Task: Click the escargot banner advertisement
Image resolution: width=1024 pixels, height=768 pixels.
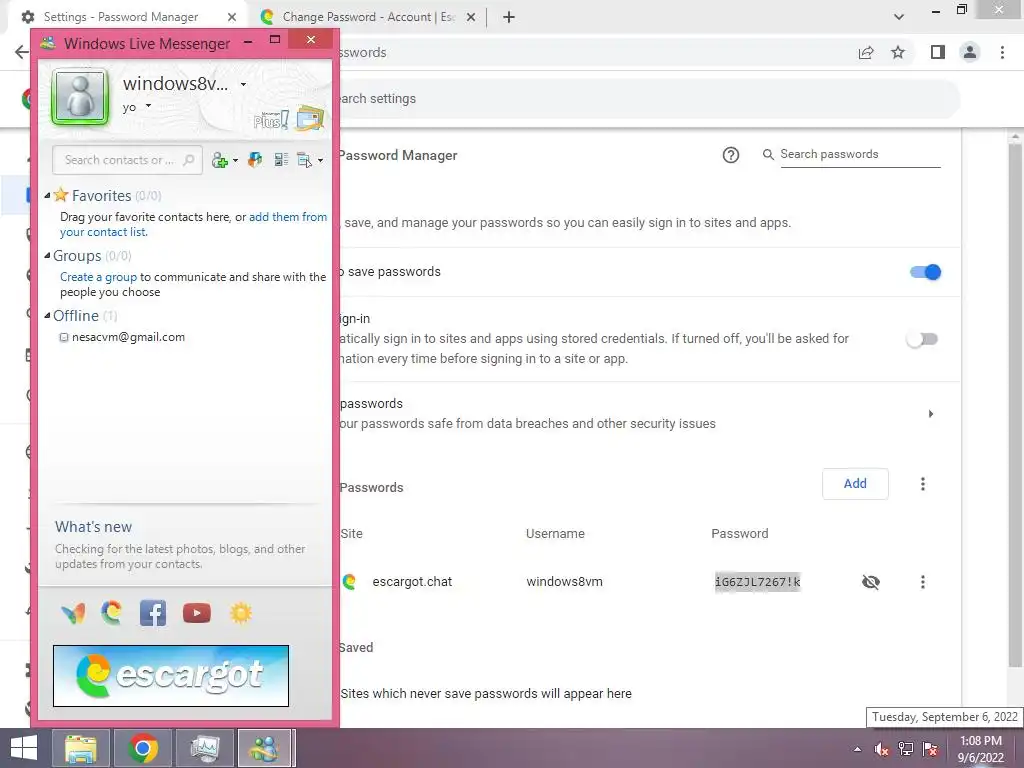Action: 171,676
